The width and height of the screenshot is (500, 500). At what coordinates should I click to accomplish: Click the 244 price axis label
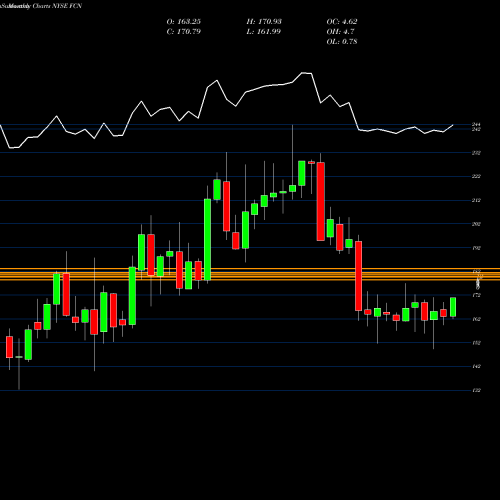pos(476,124)
